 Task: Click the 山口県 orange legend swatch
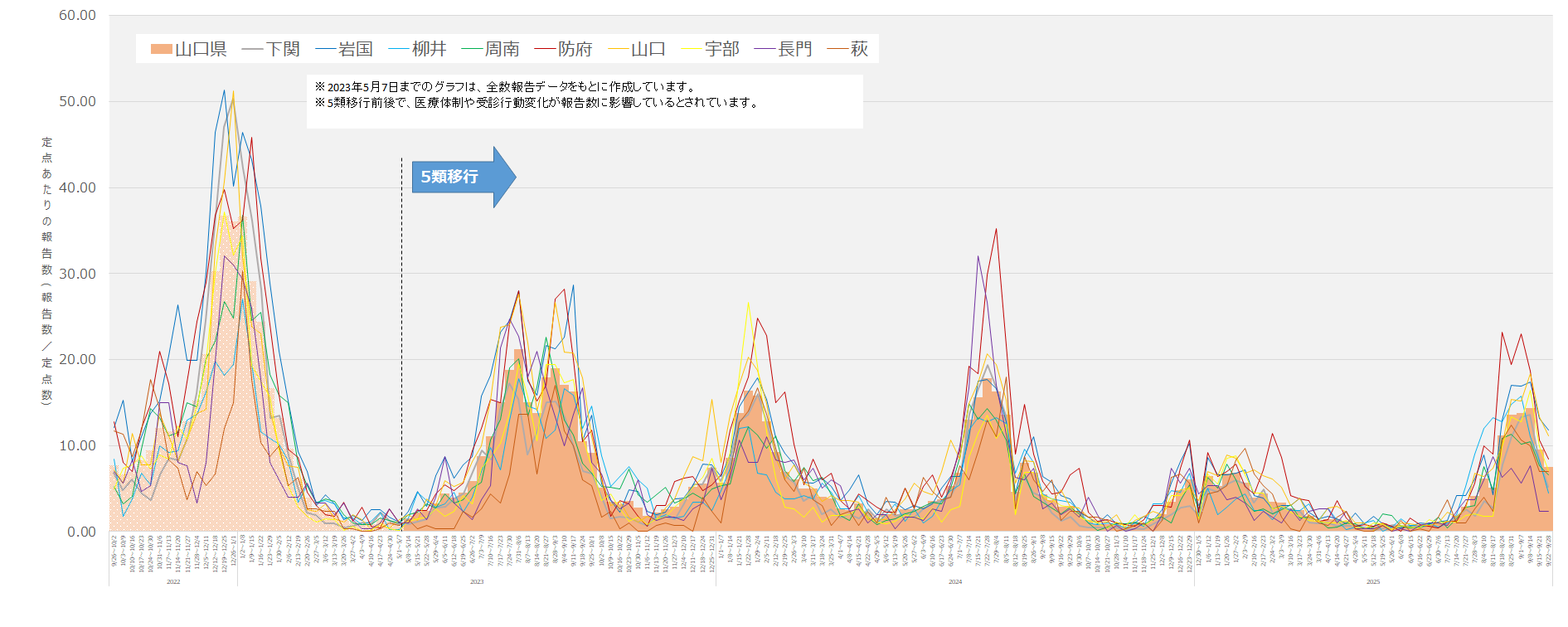coord(161,50)
